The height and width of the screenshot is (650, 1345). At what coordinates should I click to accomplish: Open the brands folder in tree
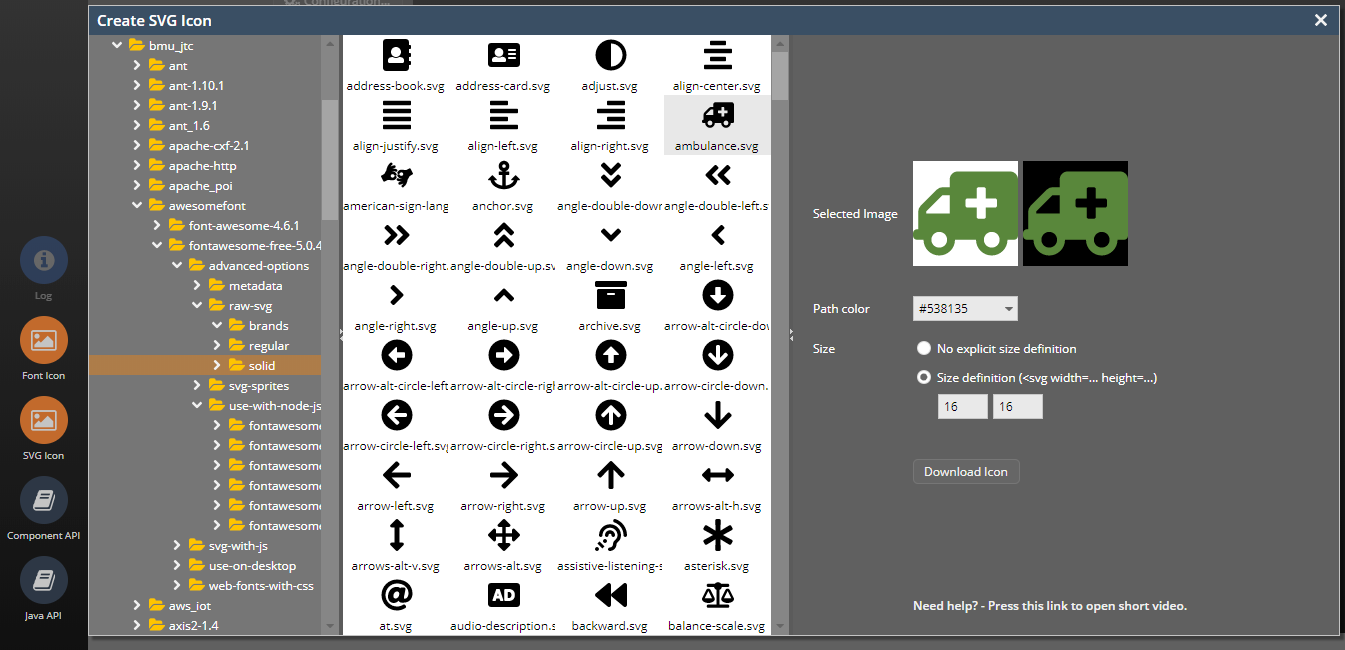(268, 326)
